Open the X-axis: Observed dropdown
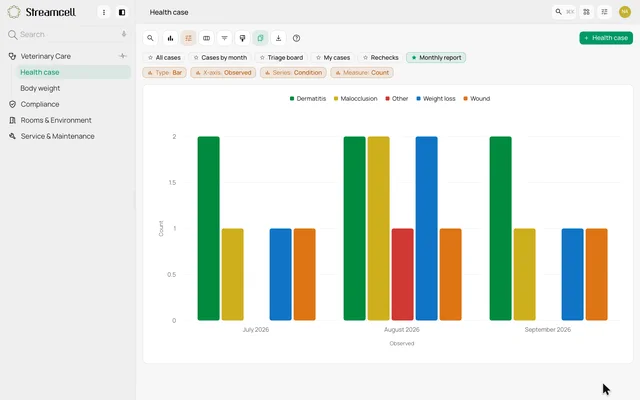Image resolution: width=640 pixels, height=400 pixels. tap(223, 73)
